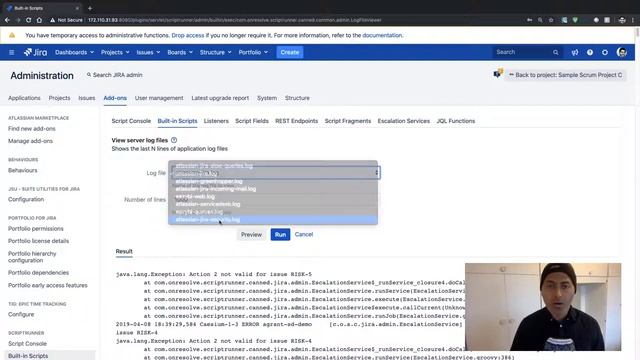Image resolution: width=640 pixels, height=360 pixels.
Task: Open the Chrome three-dot menu
Action: 633,20
